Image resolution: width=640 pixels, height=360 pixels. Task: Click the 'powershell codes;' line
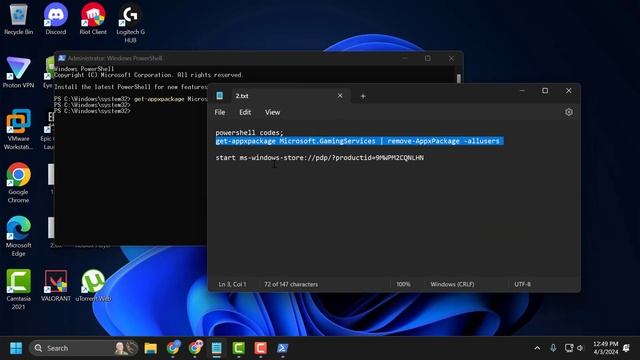point(249,133)
